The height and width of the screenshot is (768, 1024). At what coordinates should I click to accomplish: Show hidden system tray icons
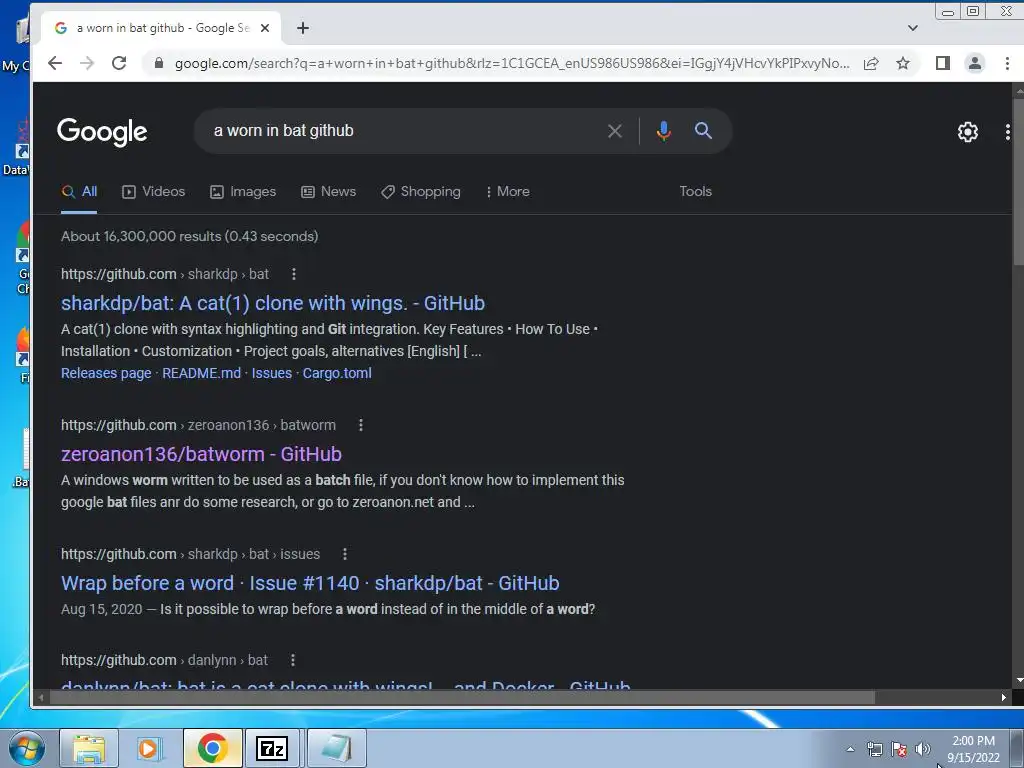coord(850,749)
